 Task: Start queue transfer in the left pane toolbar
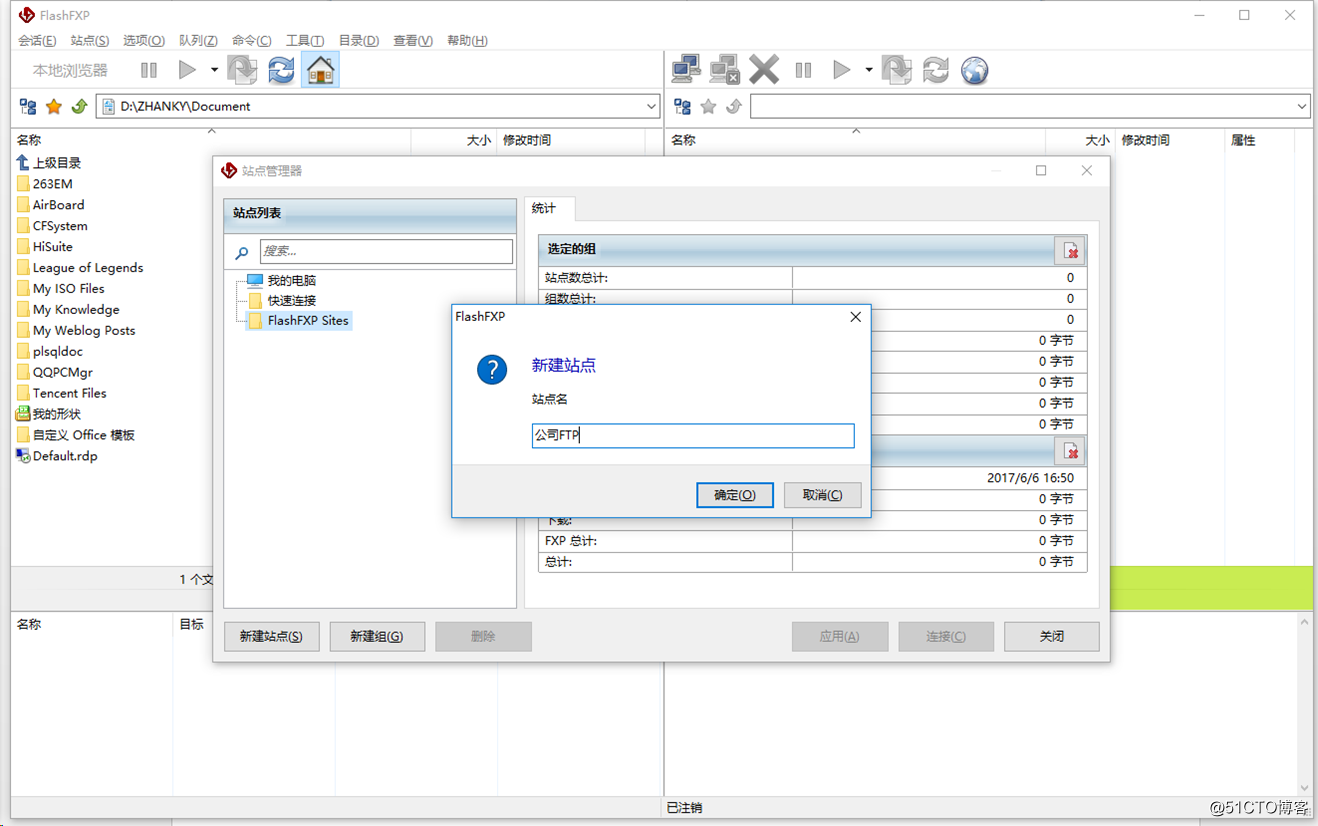coord(187,70)
